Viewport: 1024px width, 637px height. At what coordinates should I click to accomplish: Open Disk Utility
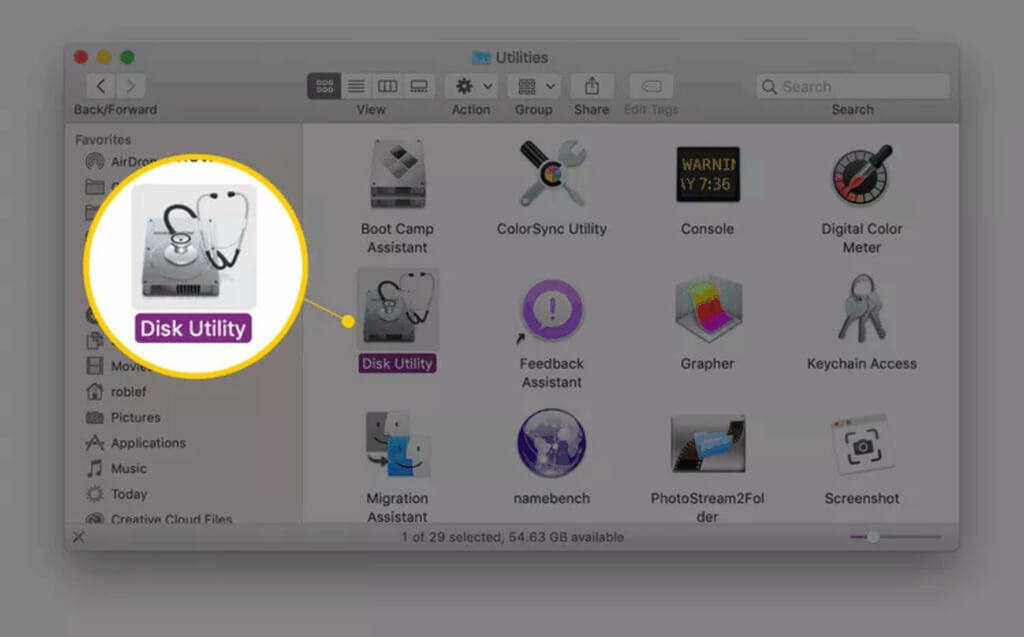pos(397,310)
